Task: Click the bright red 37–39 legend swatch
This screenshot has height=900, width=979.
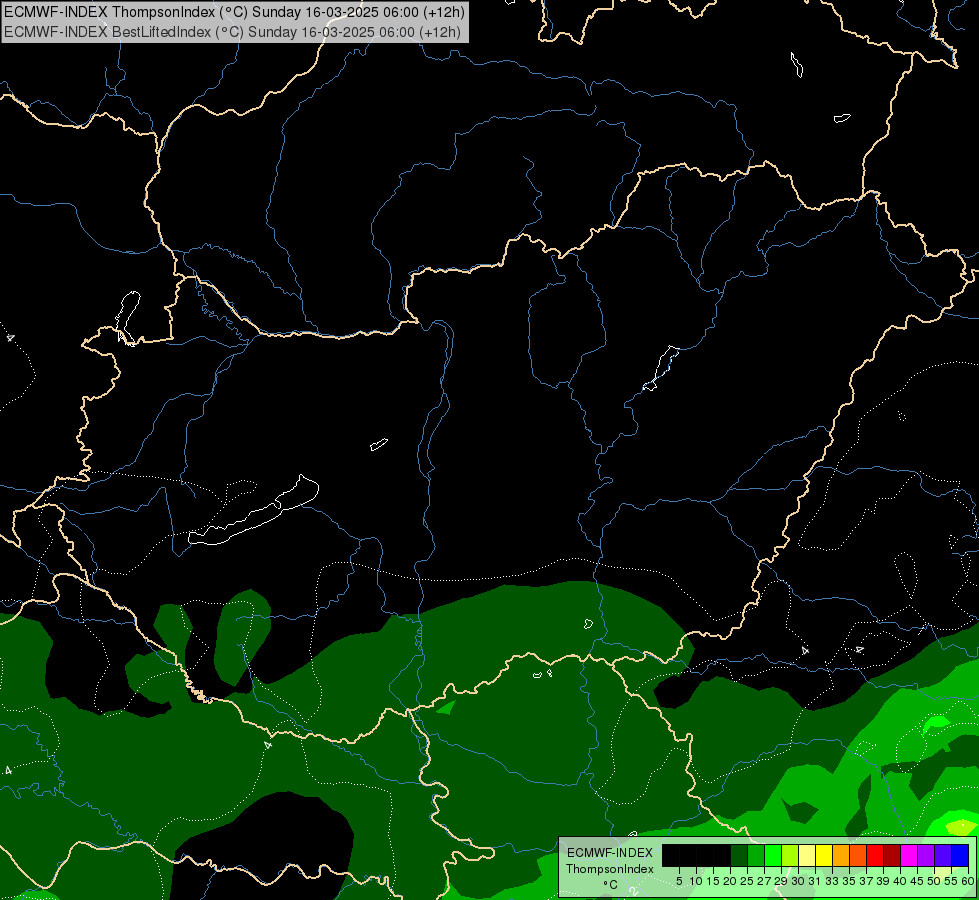Action: pyautogui.click(x=875, y=855)
